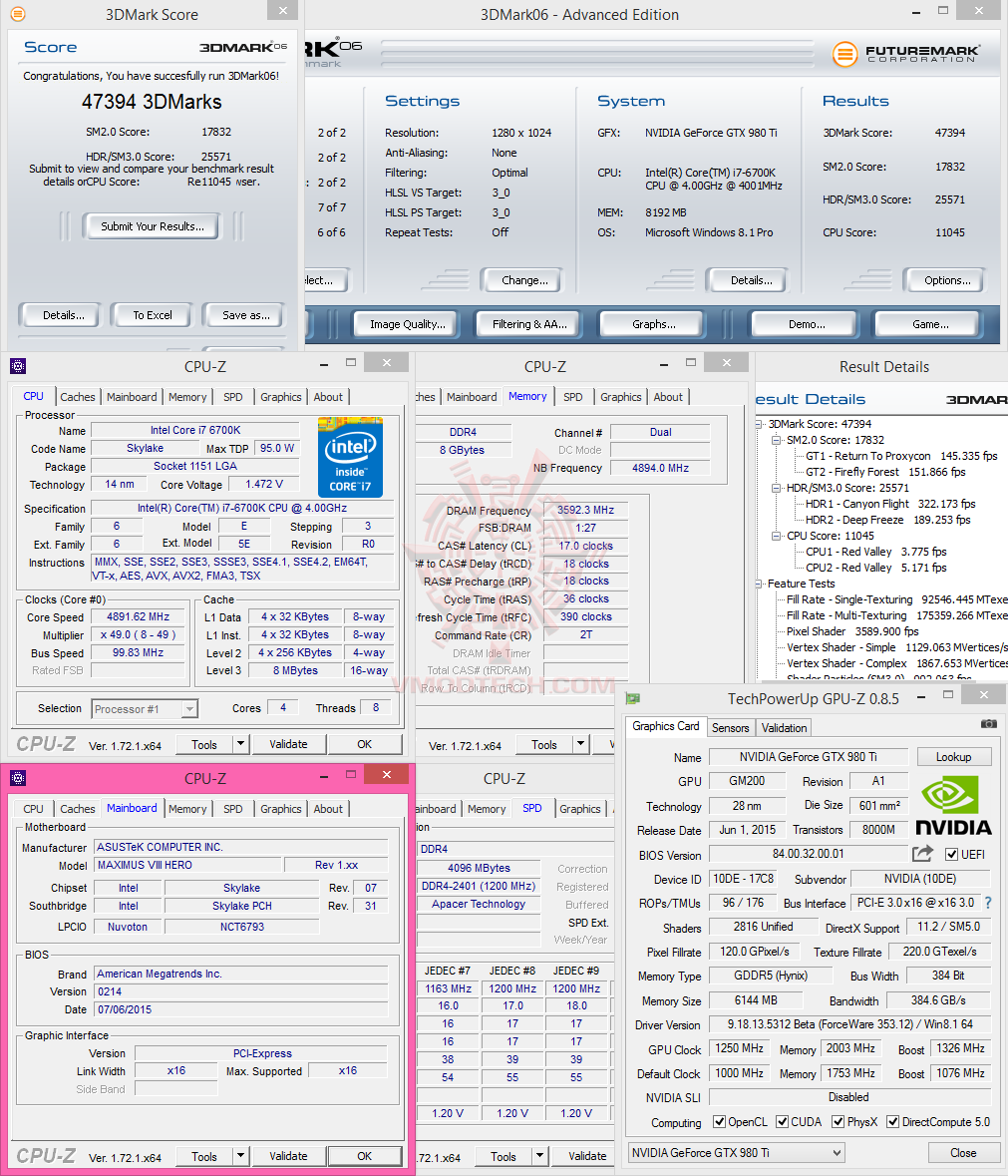Viewport: 1008px width, 1176px height.
Task: Click the CPU-Z app icon in the pink Mainboard window
Action: click(x=18, y=778)
